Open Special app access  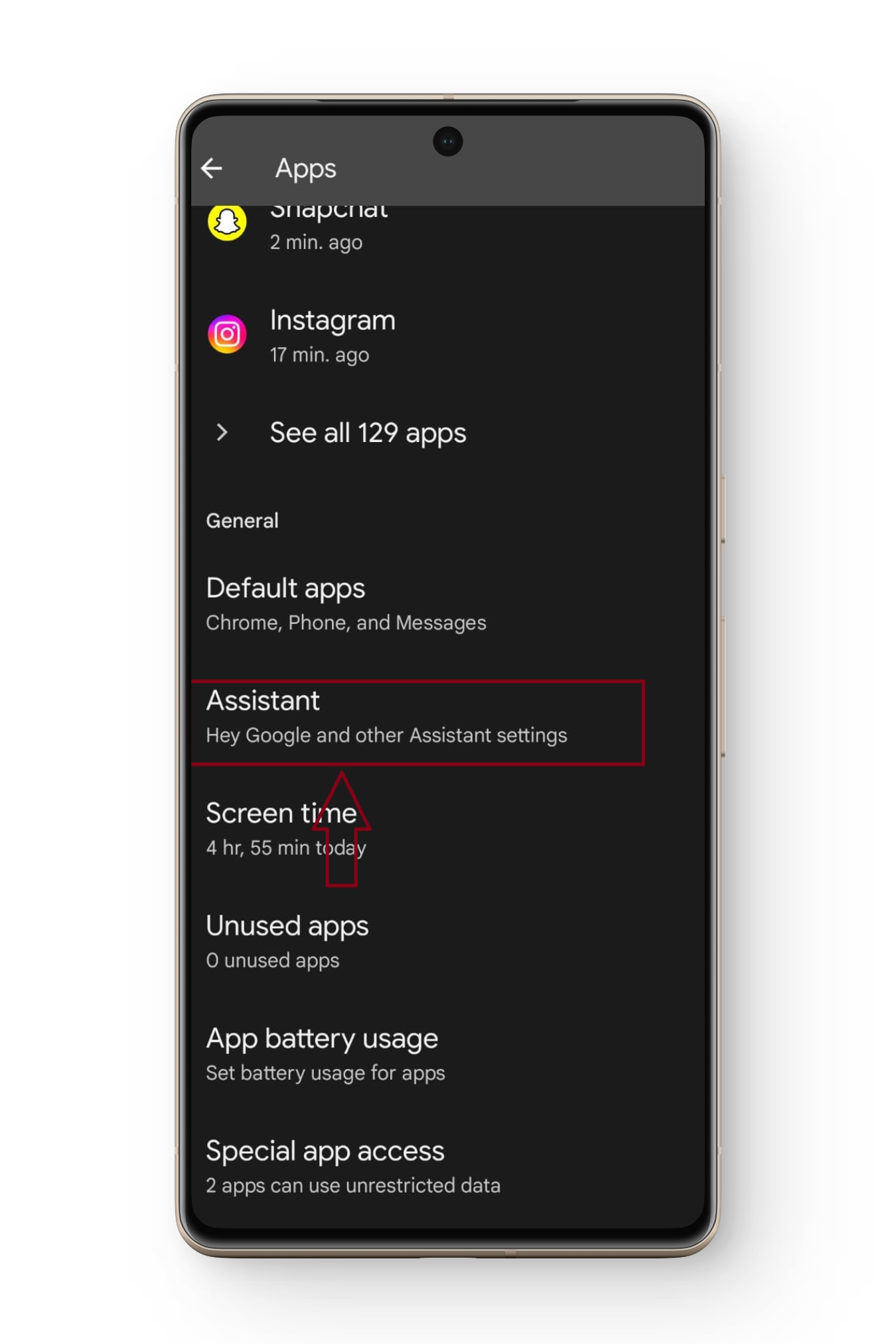pyautogui.click(x=448, y=1167)
